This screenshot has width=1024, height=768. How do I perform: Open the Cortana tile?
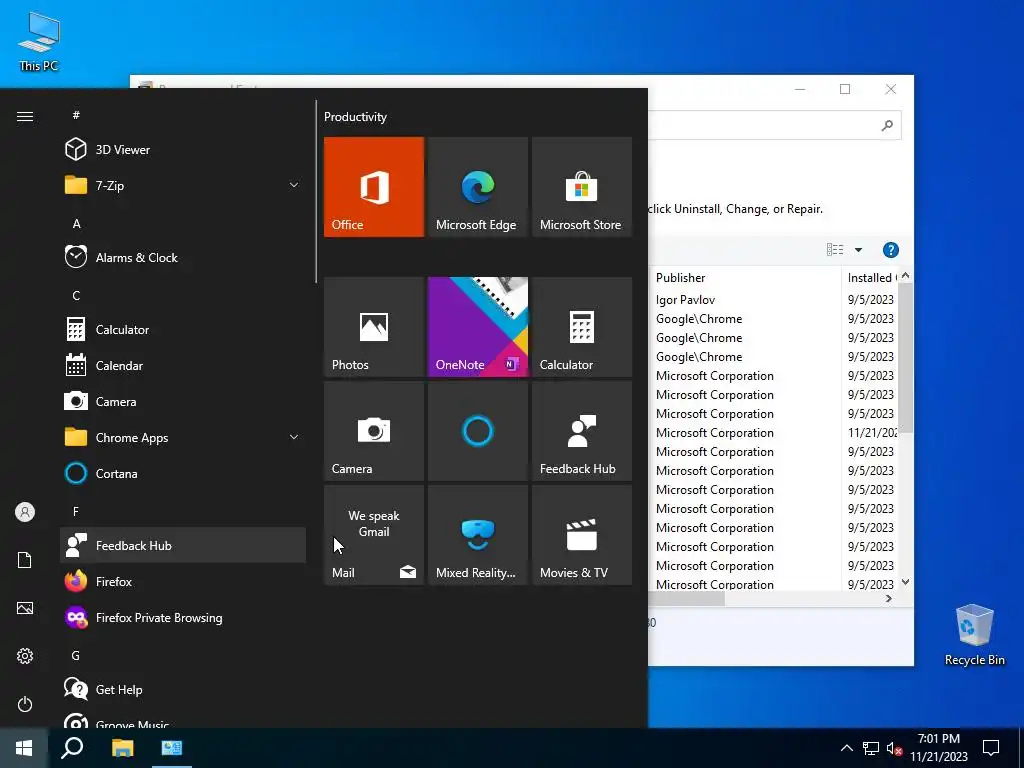point(477,431)
